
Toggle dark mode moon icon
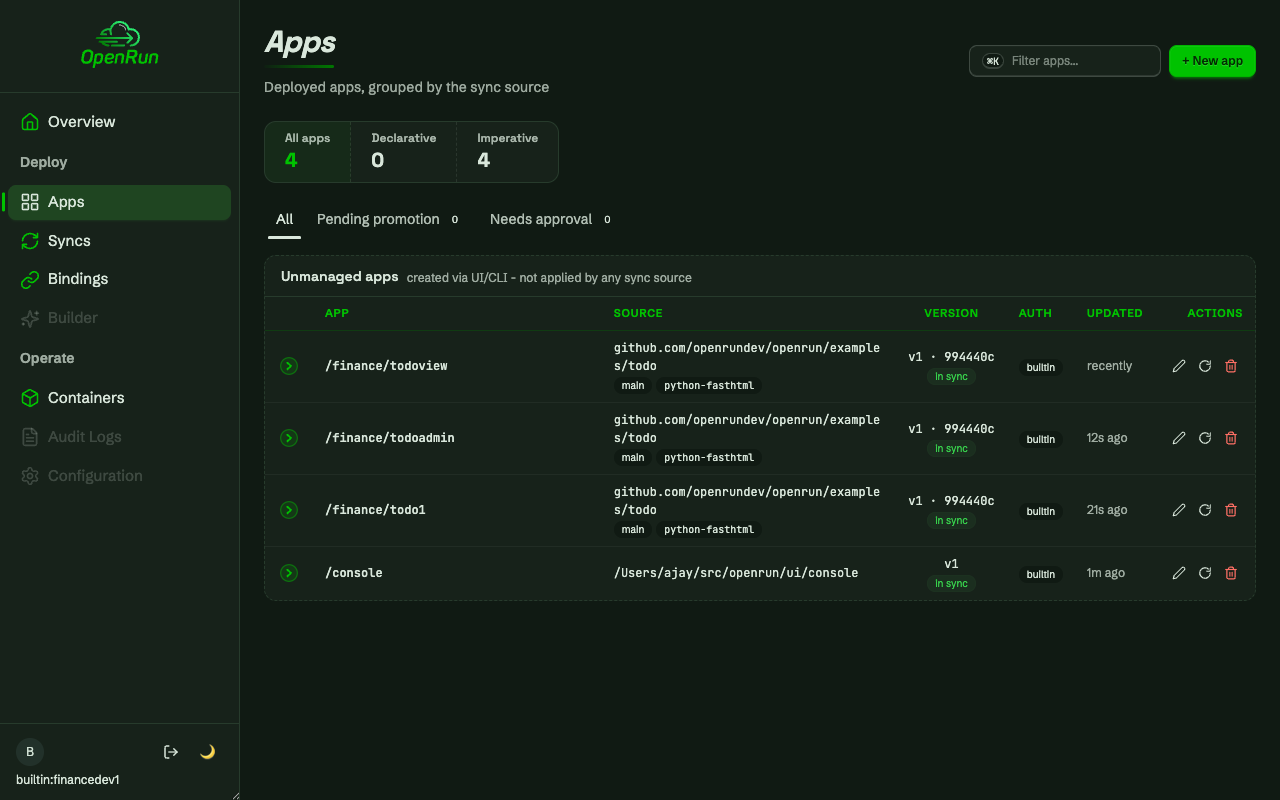tap(208, 752)
